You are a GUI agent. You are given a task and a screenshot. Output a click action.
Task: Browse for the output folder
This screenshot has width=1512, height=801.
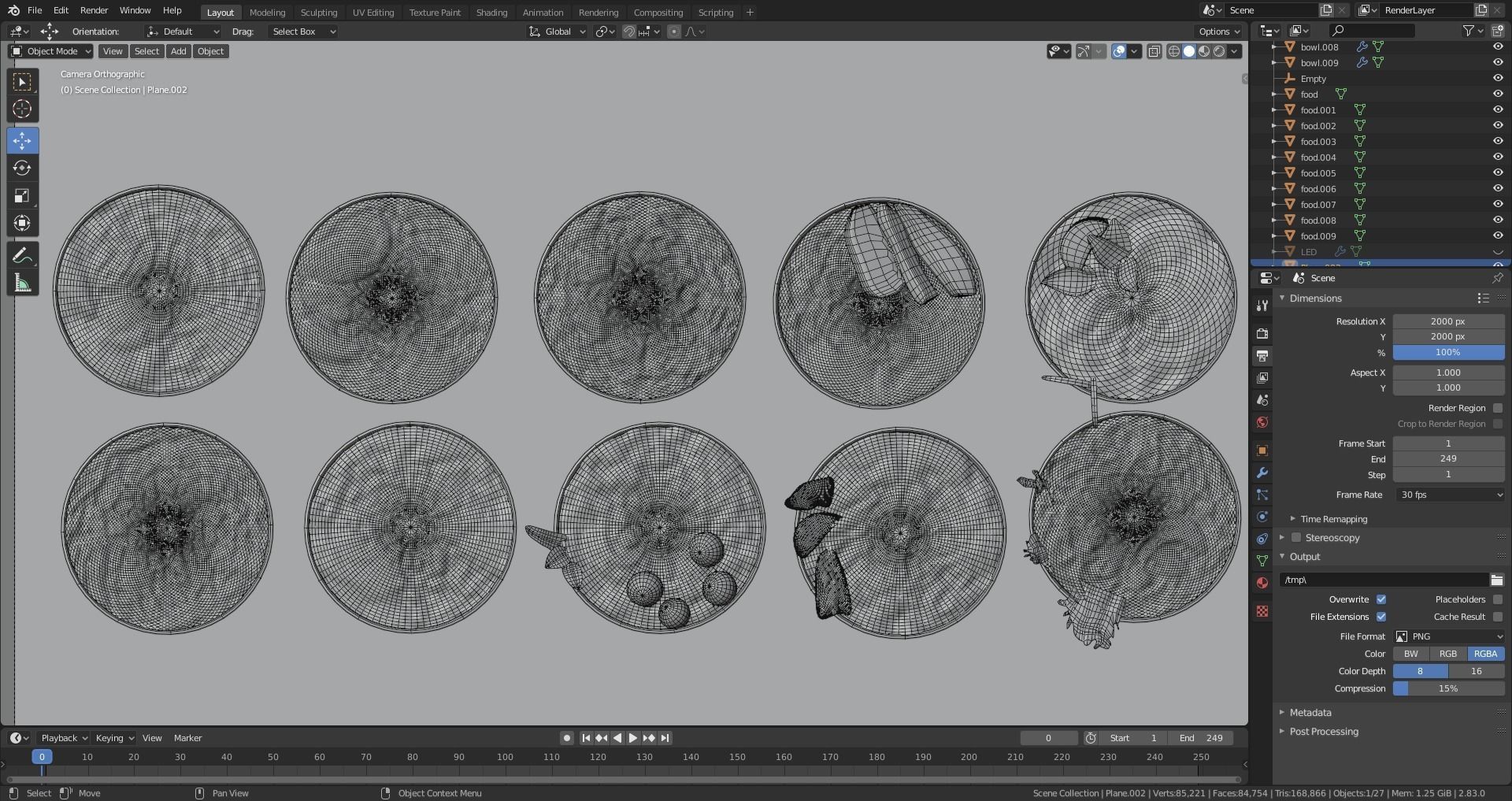click(1497, 580)
